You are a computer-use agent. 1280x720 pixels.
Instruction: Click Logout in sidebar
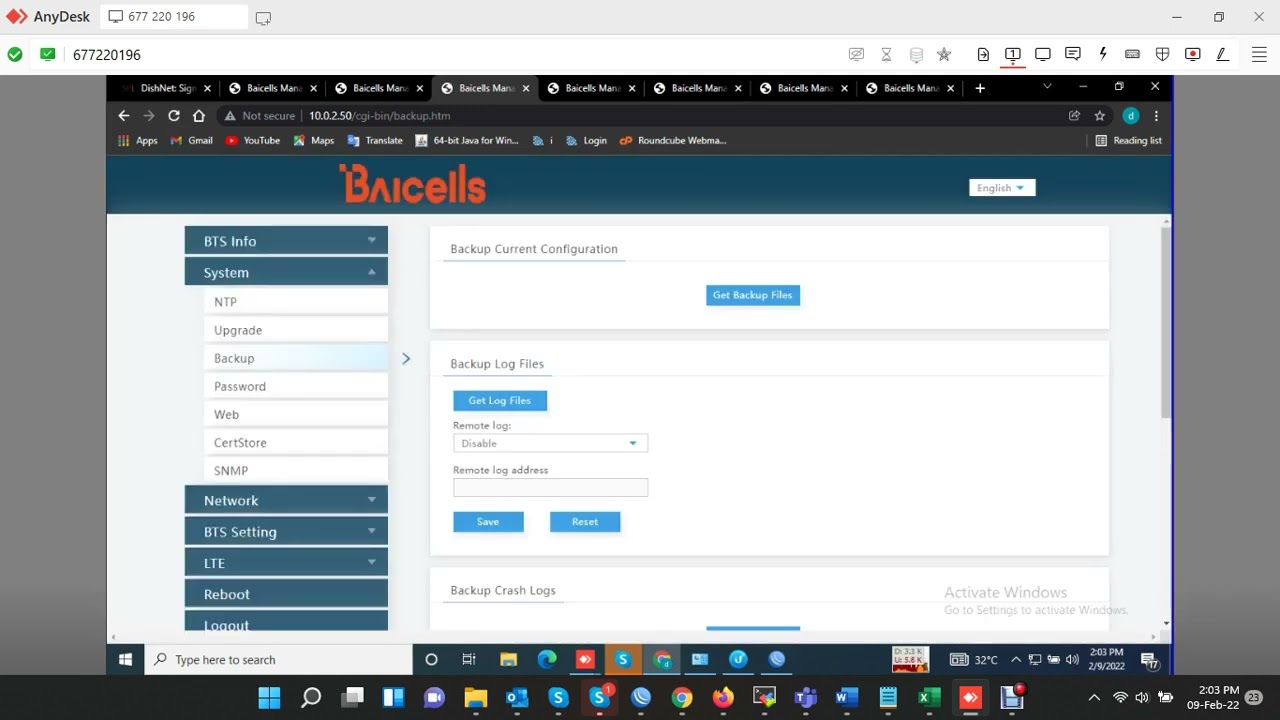click(286, 624)
